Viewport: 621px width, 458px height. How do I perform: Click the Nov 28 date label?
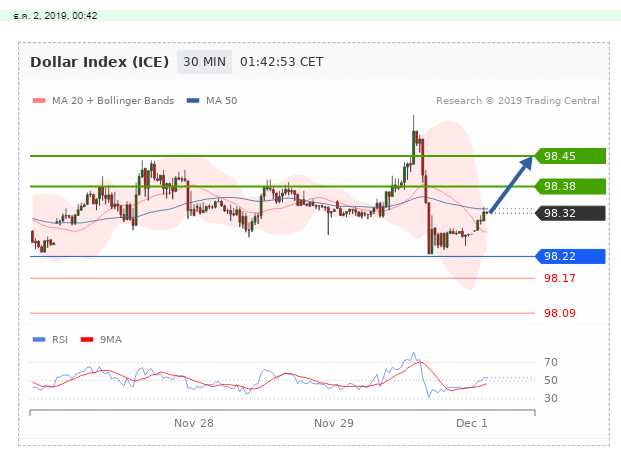pyautogui.click(x=194, y=423)
